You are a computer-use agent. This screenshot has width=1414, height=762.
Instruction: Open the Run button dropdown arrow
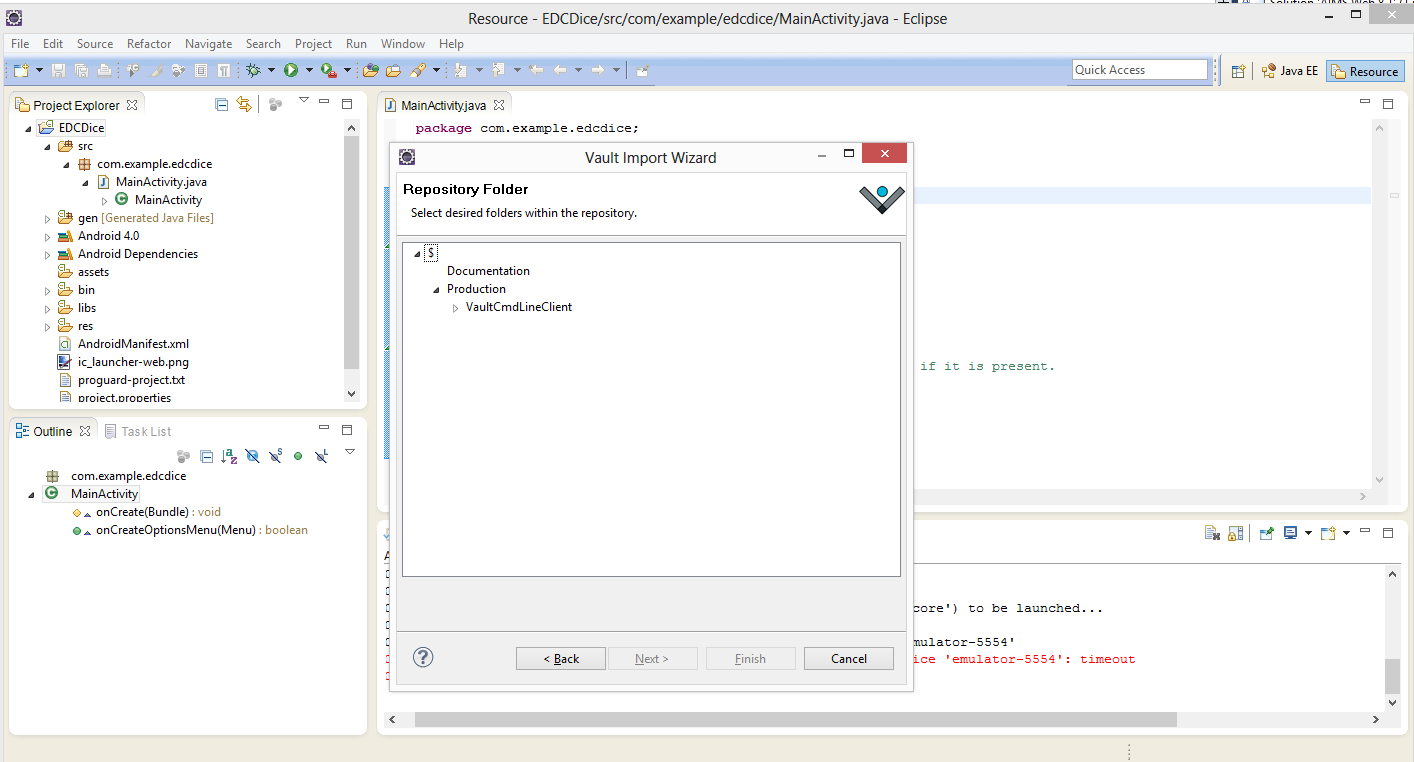[x=309, y=70]
